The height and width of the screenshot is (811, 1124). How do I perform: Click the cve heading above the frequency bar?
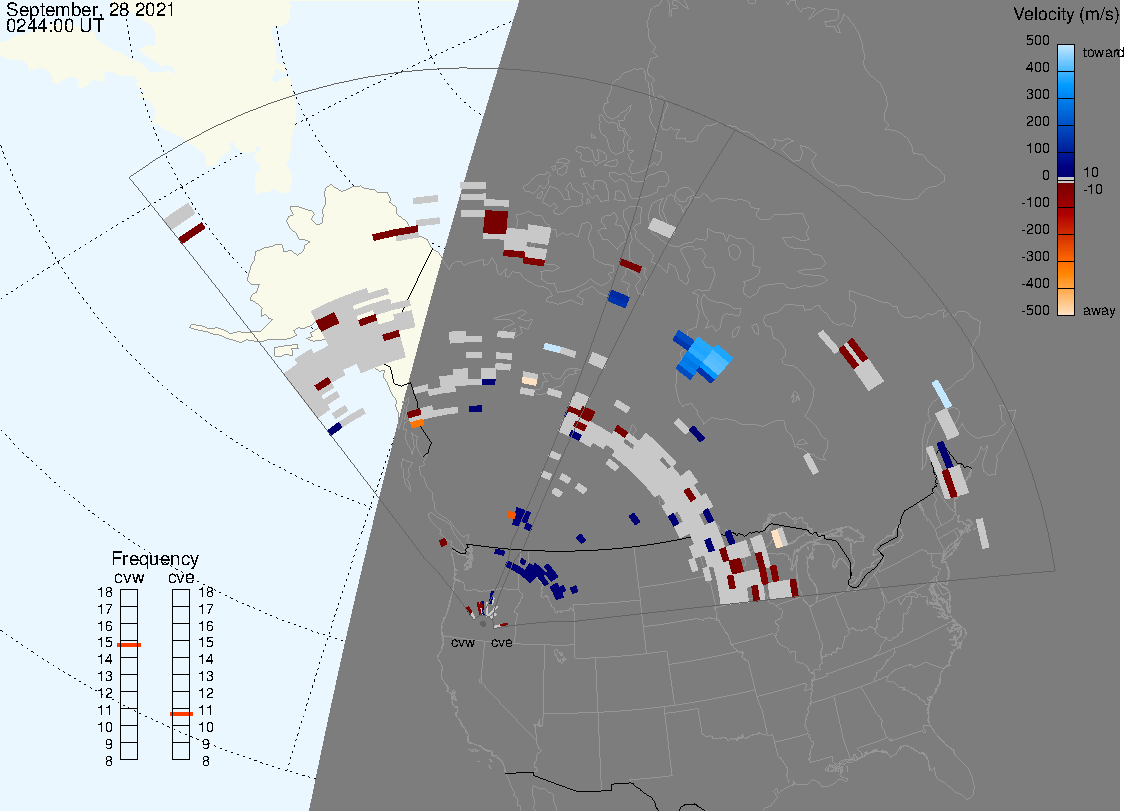tap(181, 578)
